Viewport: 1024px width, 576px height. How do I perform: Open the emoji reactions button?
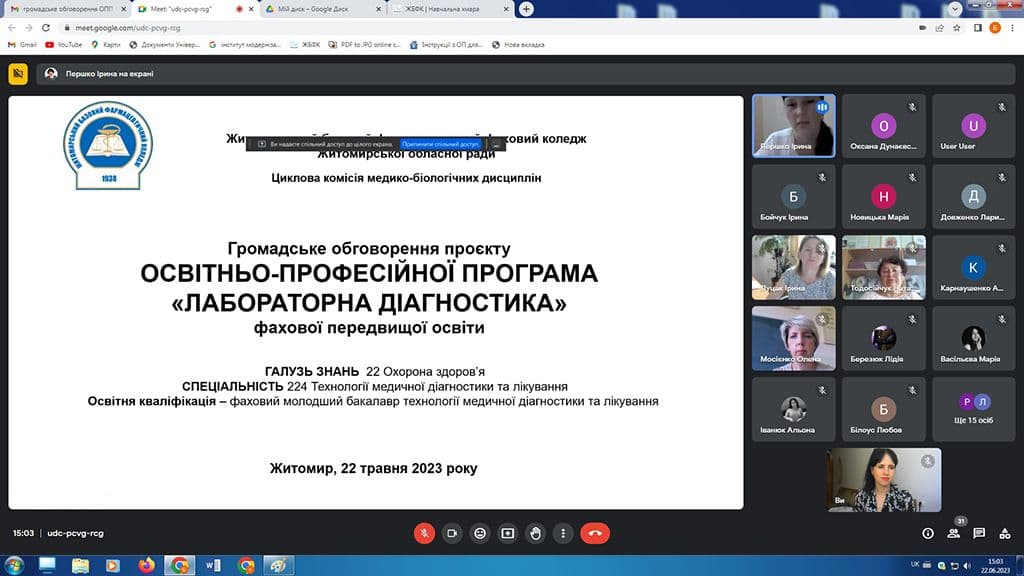tap(480, 534)
